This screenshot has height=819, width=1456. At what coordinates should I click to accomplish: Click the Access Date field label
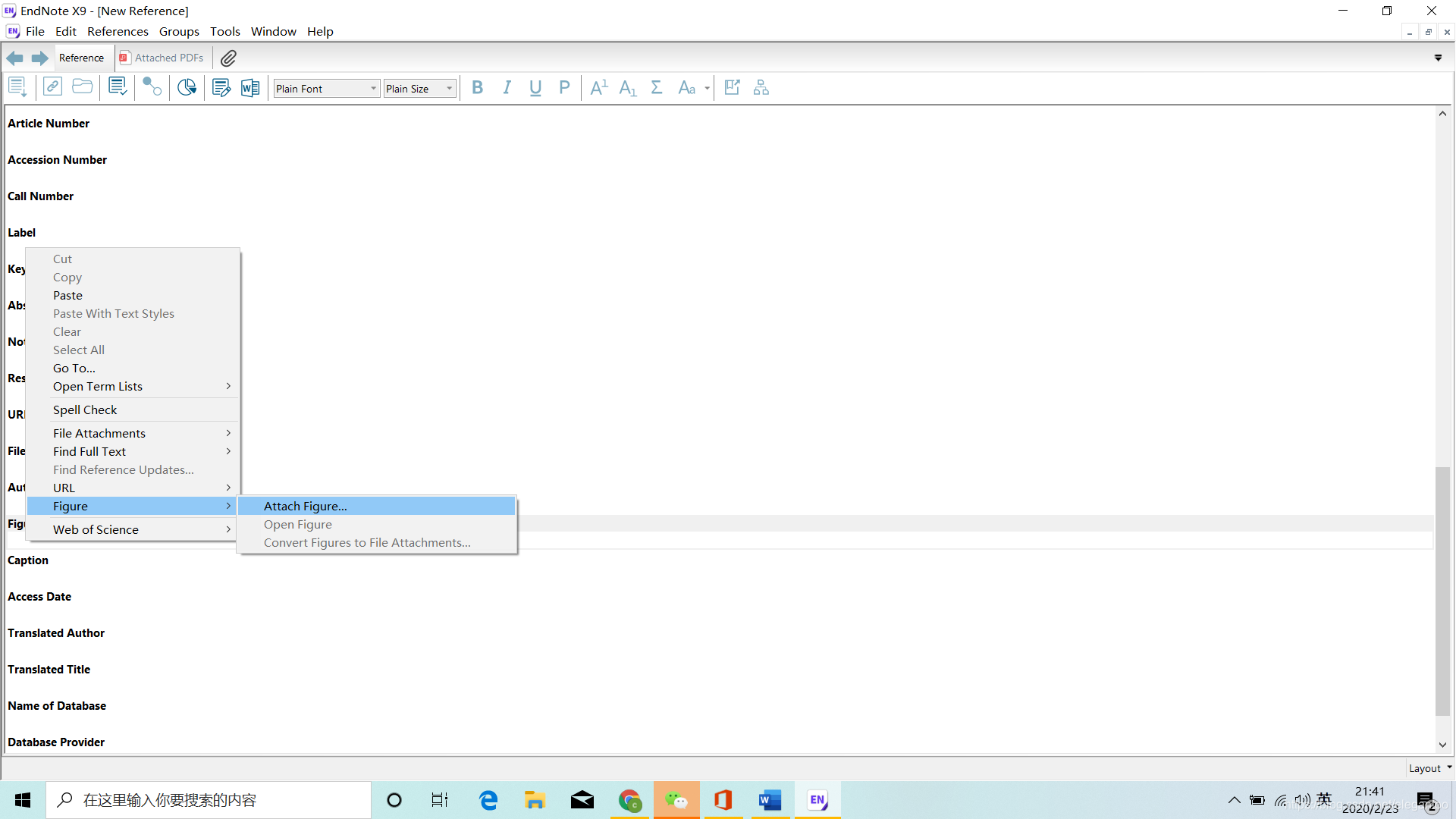[x=39, y=596]
